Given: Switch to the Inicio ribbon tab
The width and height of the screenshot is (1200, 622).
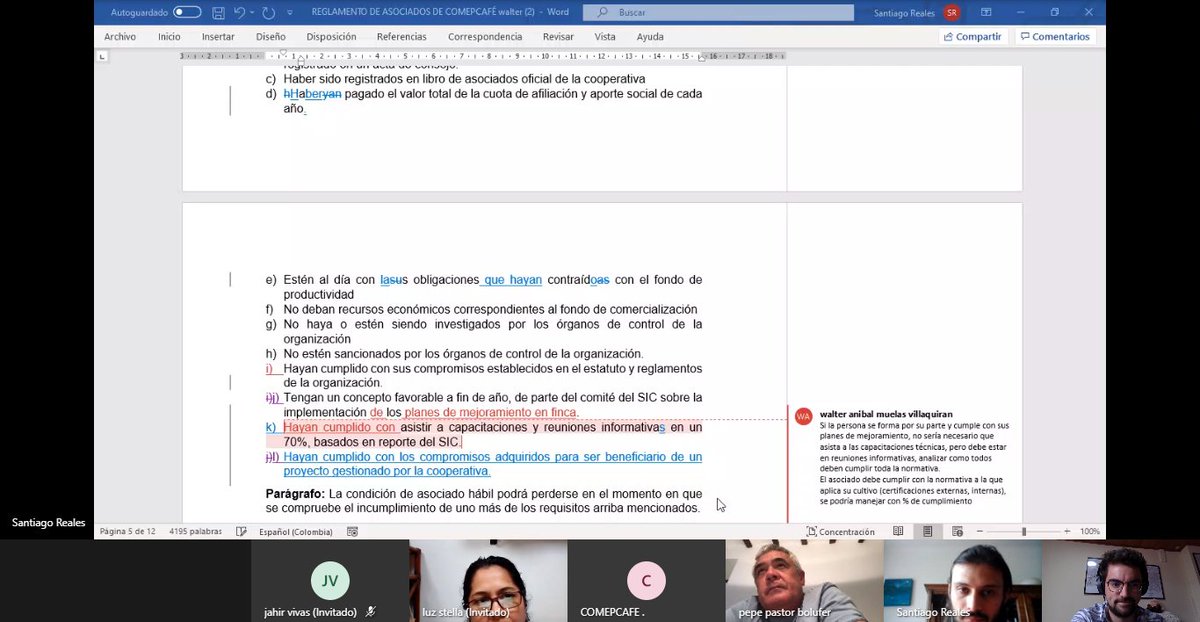Looking at the screenshot, I should click(169, 37).
